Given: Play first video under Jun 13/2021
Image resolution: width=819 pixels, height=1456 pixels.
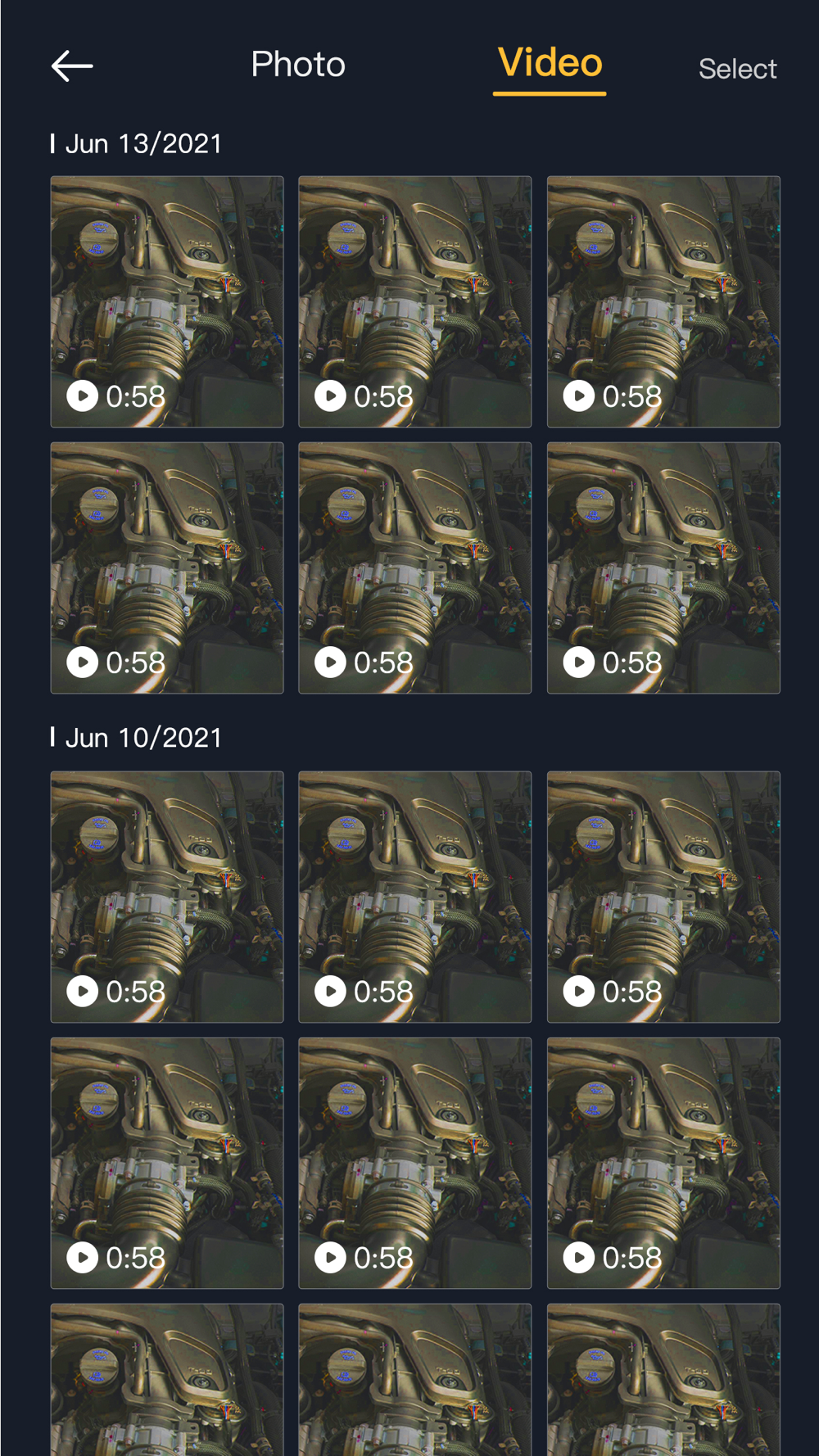Looking at the screenshot, I should [x=167, y=301].
